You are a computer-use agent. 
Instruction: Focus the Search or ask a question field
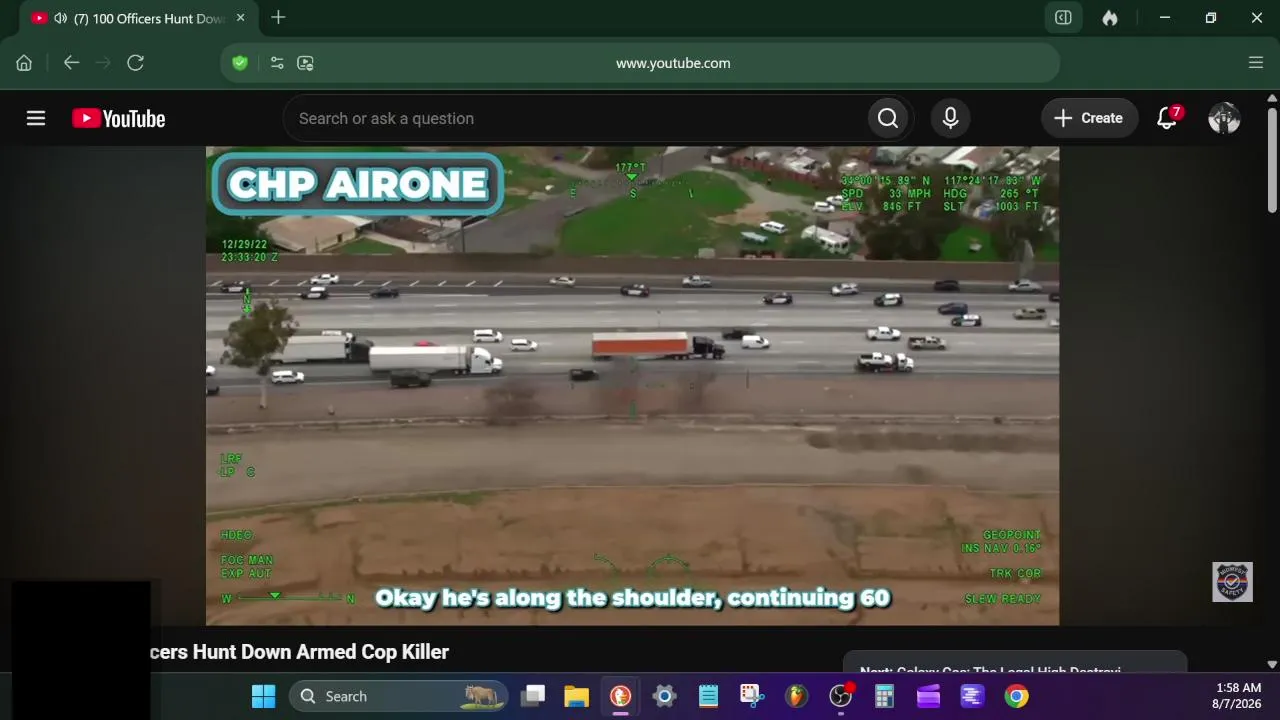click(x=575, y=118)
